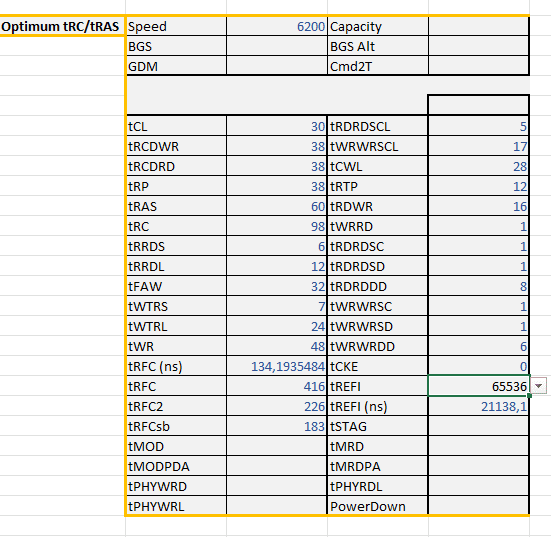
Task: Select the tRFCsb value 183
Action: 277,426
